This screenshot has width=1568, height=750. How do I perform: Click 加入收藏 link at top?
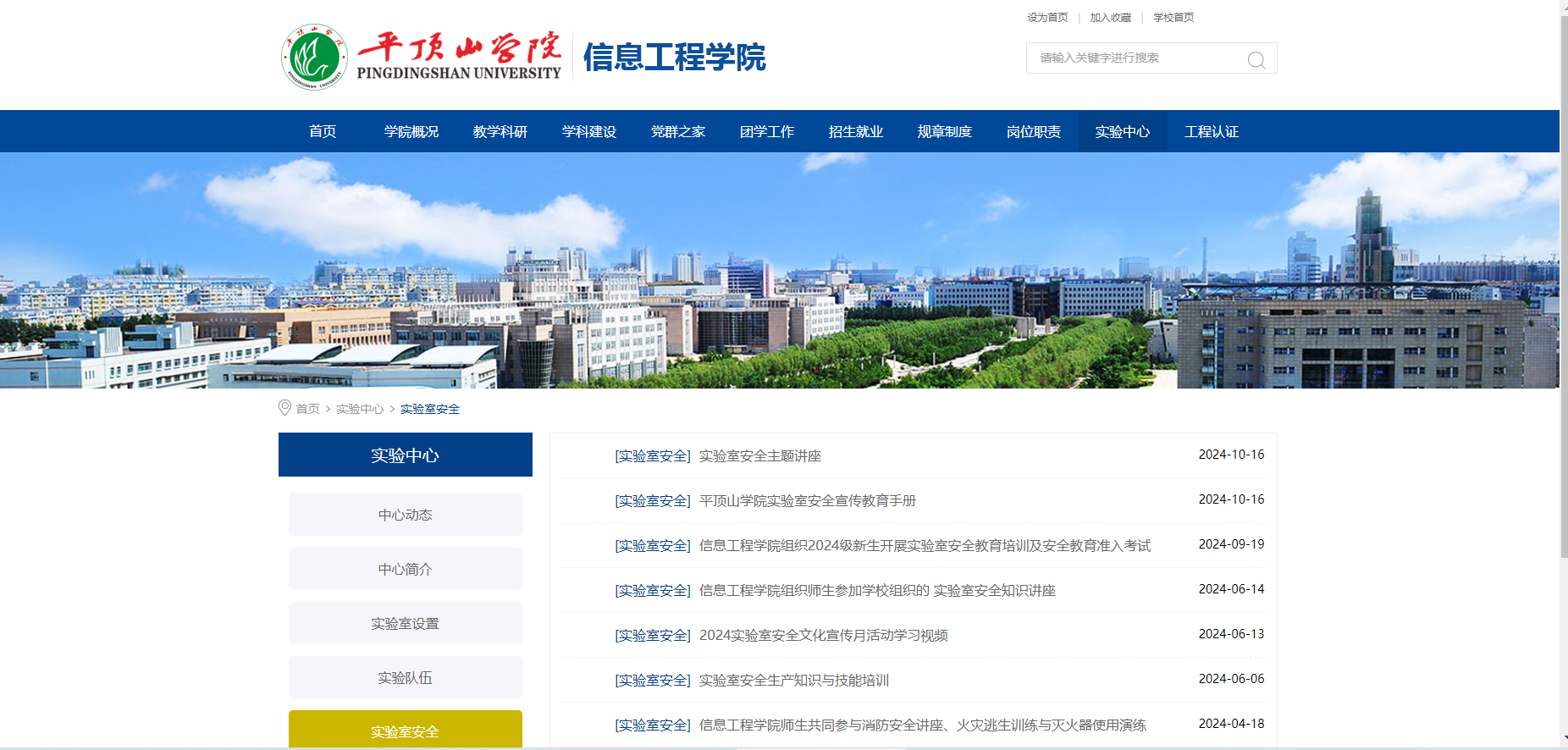click(x=1110, y=18)
